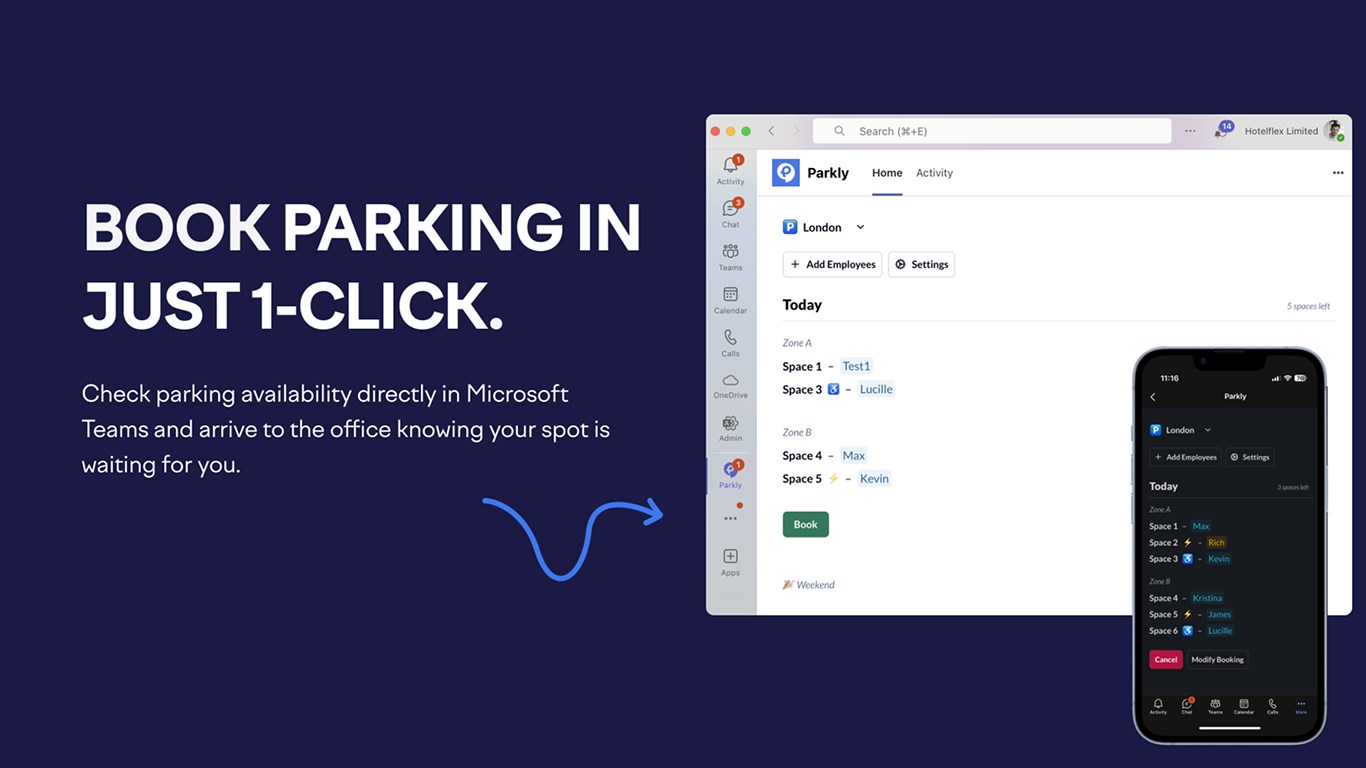Tap Kristina name tag on phone Space 4

tap(1207, 598)
